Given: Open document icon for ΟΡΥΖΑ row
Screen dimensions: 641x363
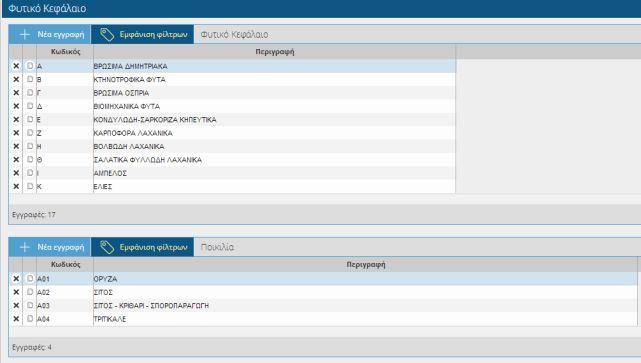Looking at the screenshot, I should coord(30,278).
